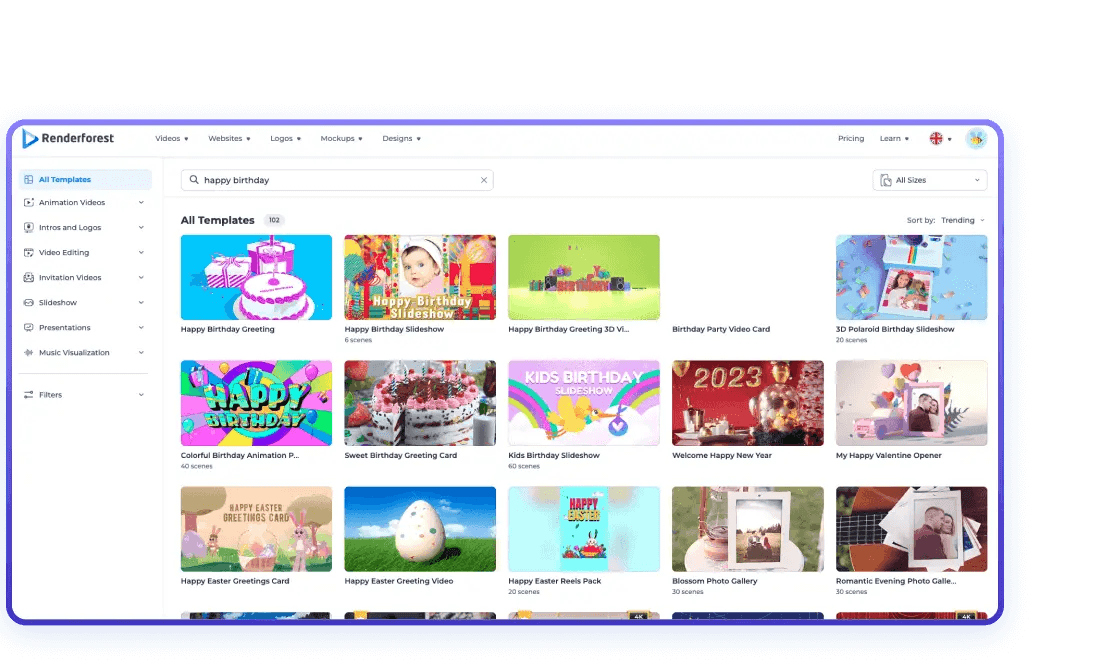Click the 102 templates count badge
The image size is (1104, 672).
274,220
